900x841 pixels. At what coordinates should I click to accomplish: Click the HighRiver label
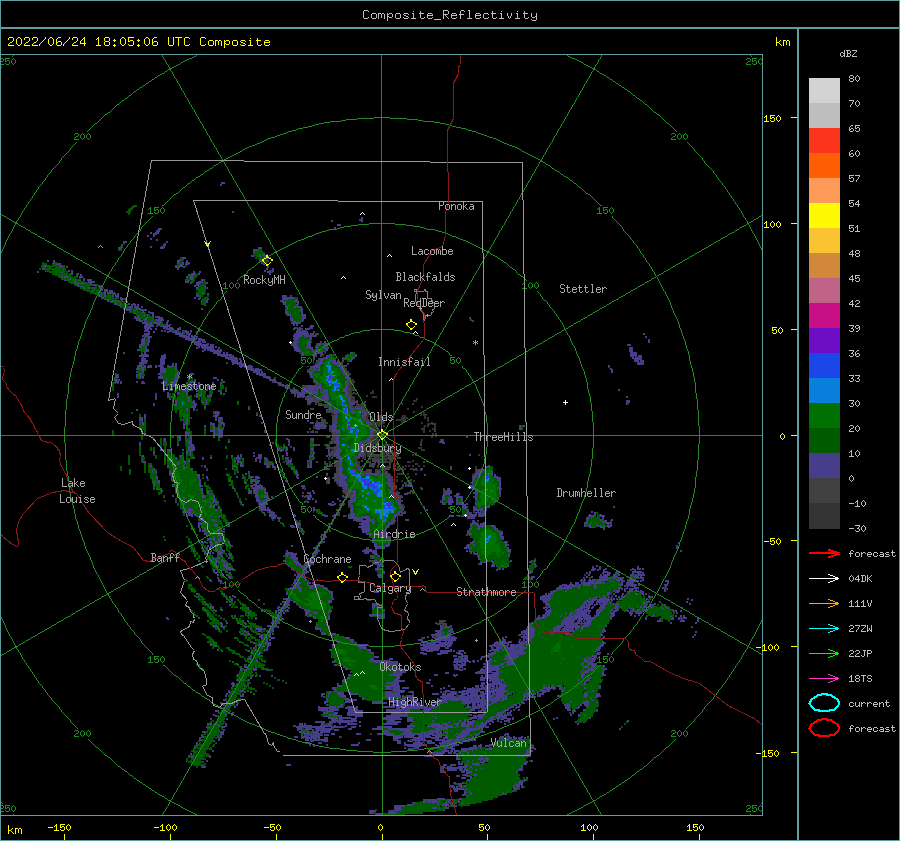(x=414, y=702)
